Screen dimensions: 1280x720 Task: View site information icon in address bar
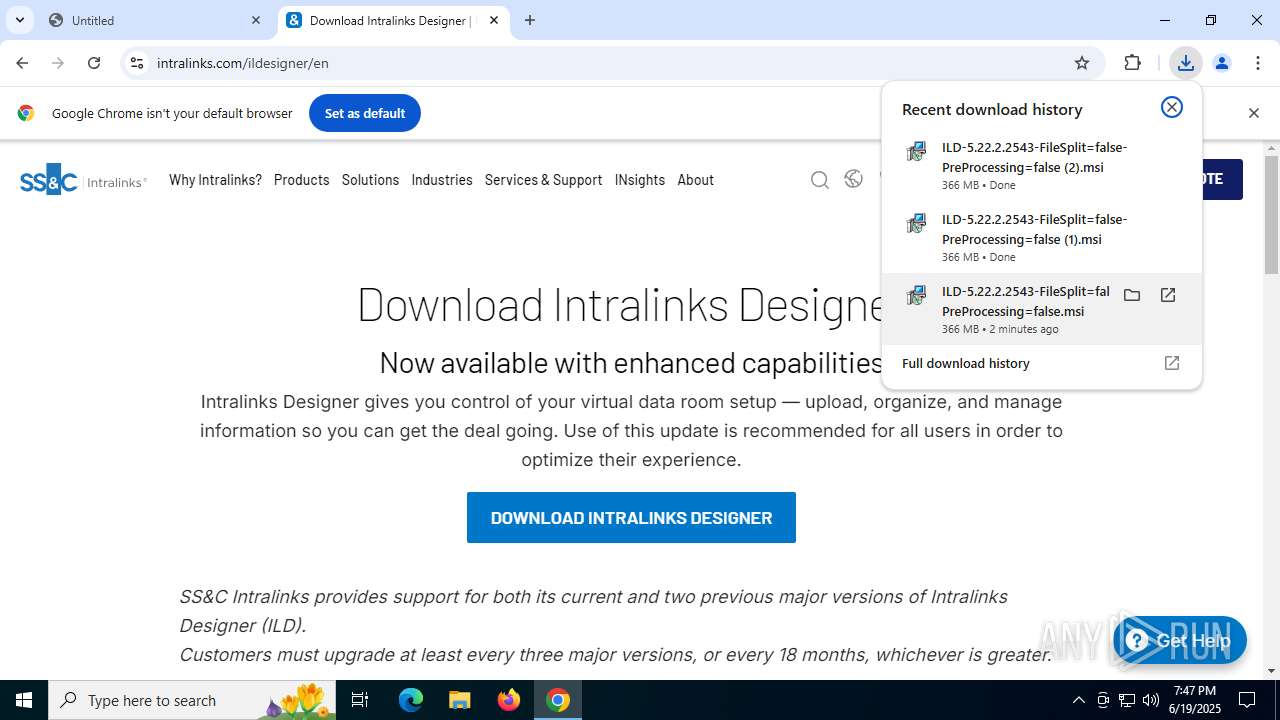[x=137, y=63]
